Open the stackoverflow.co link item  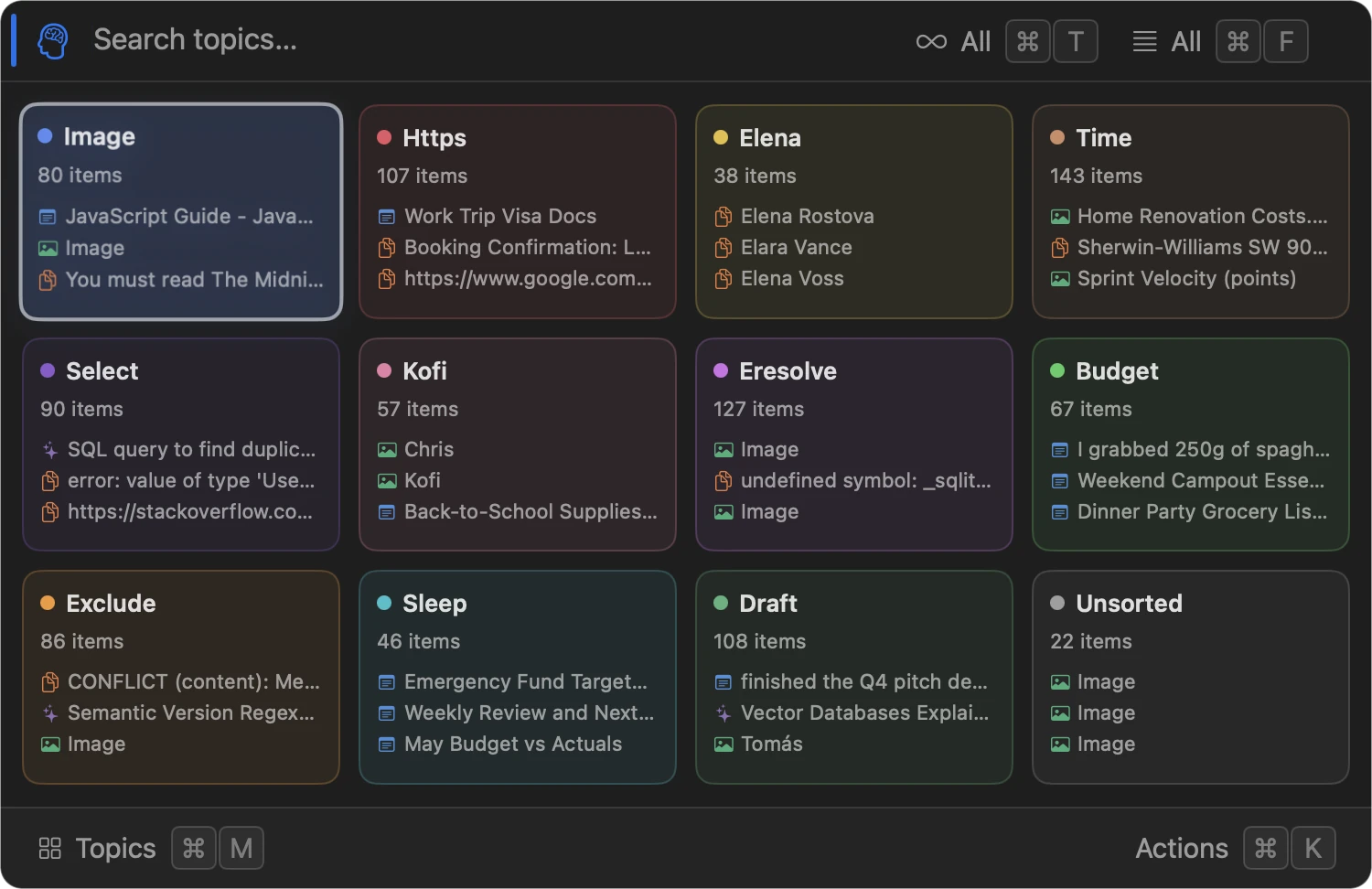[x=190, y=512]
